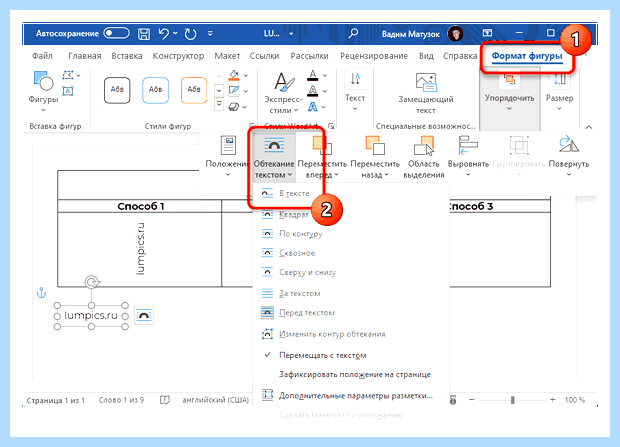Choose Сквозное wrapping option
The width and height of the screenshot is (620, 447).
pyautogui.click(x=350, y=253)
